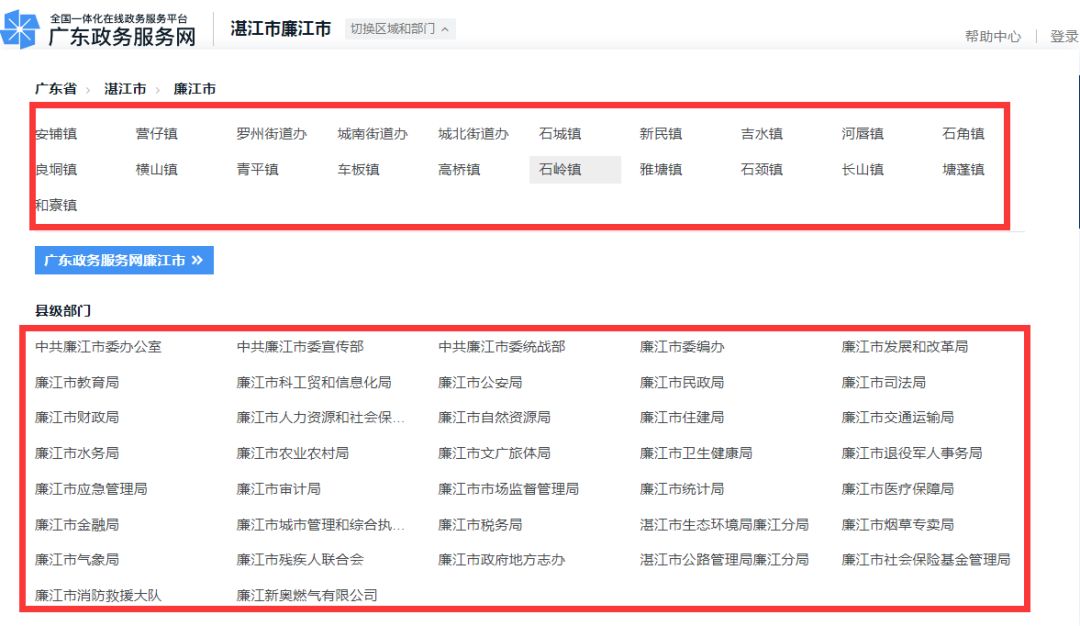Viewport: 1080px width, 626px height.
Task: Open 廉江市教育局
Action: pyautogui.click(x=77, y=382)
